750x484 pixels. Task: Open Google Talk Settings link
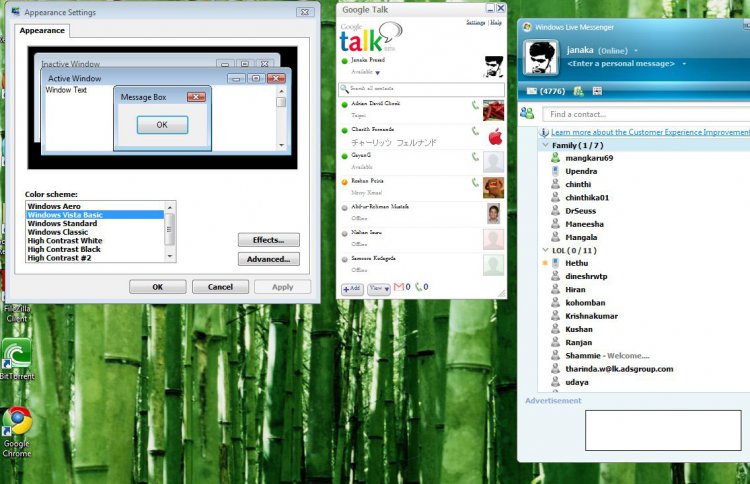point(475,22)
